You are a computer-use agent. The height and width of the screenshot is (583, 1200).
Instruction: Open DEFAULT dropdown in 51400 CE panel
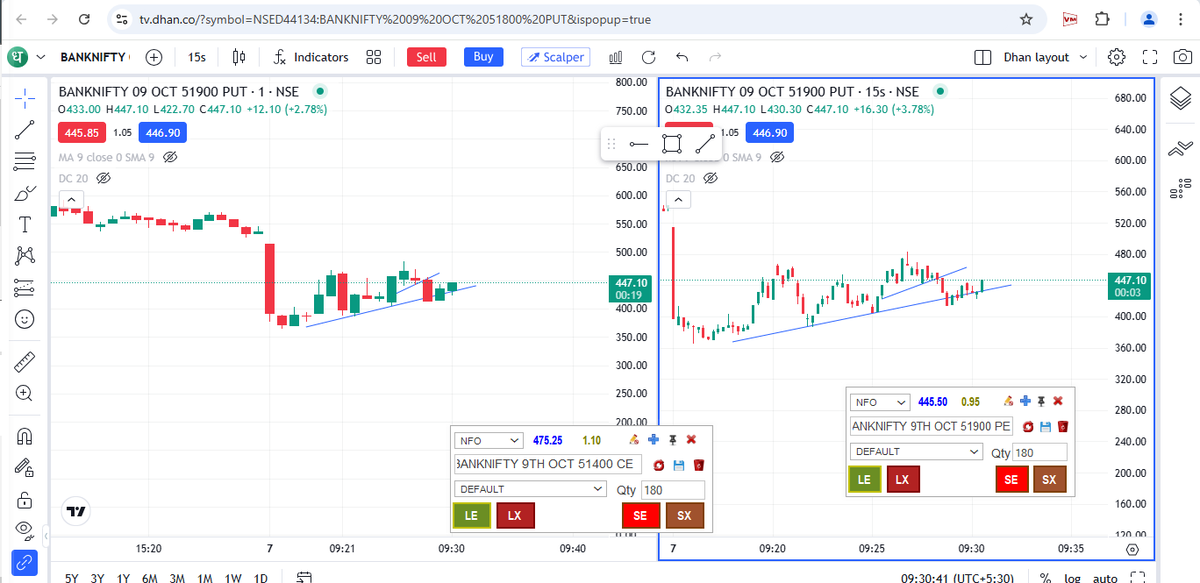point(530,489)
